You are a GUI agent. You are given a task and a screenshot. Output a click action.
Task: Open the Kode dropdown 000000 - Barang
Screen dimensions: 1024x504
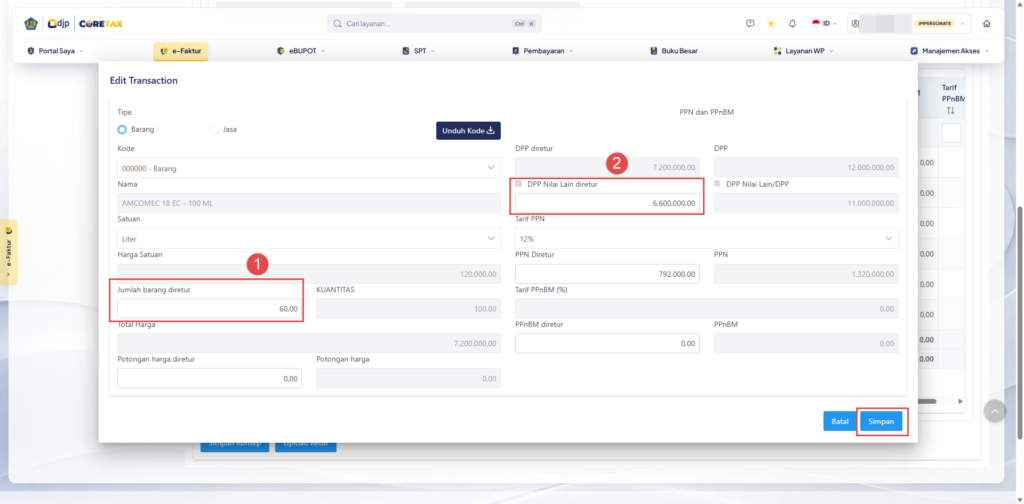309,168
